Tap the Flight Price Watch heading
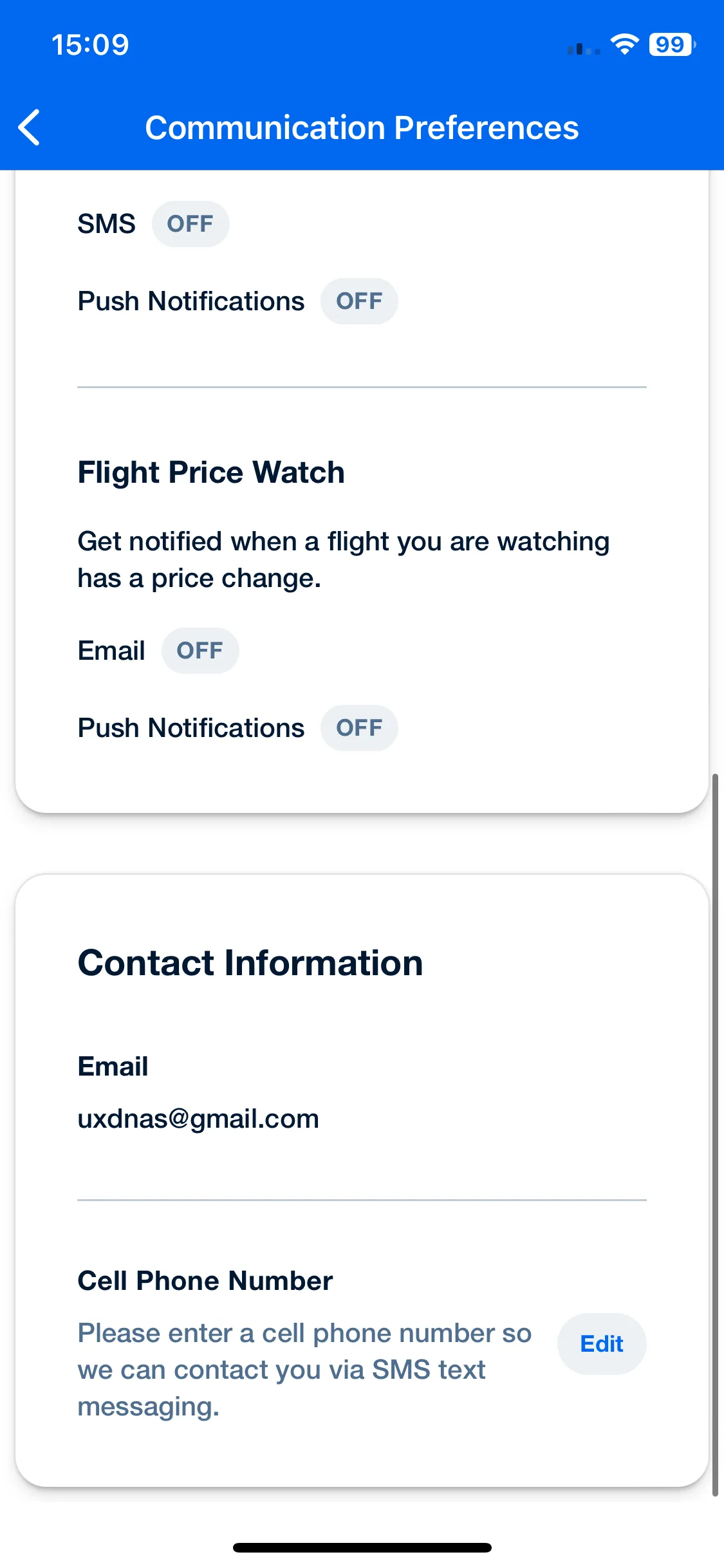The height and width of the screenshot is (1568, 724). click(211, 472)
